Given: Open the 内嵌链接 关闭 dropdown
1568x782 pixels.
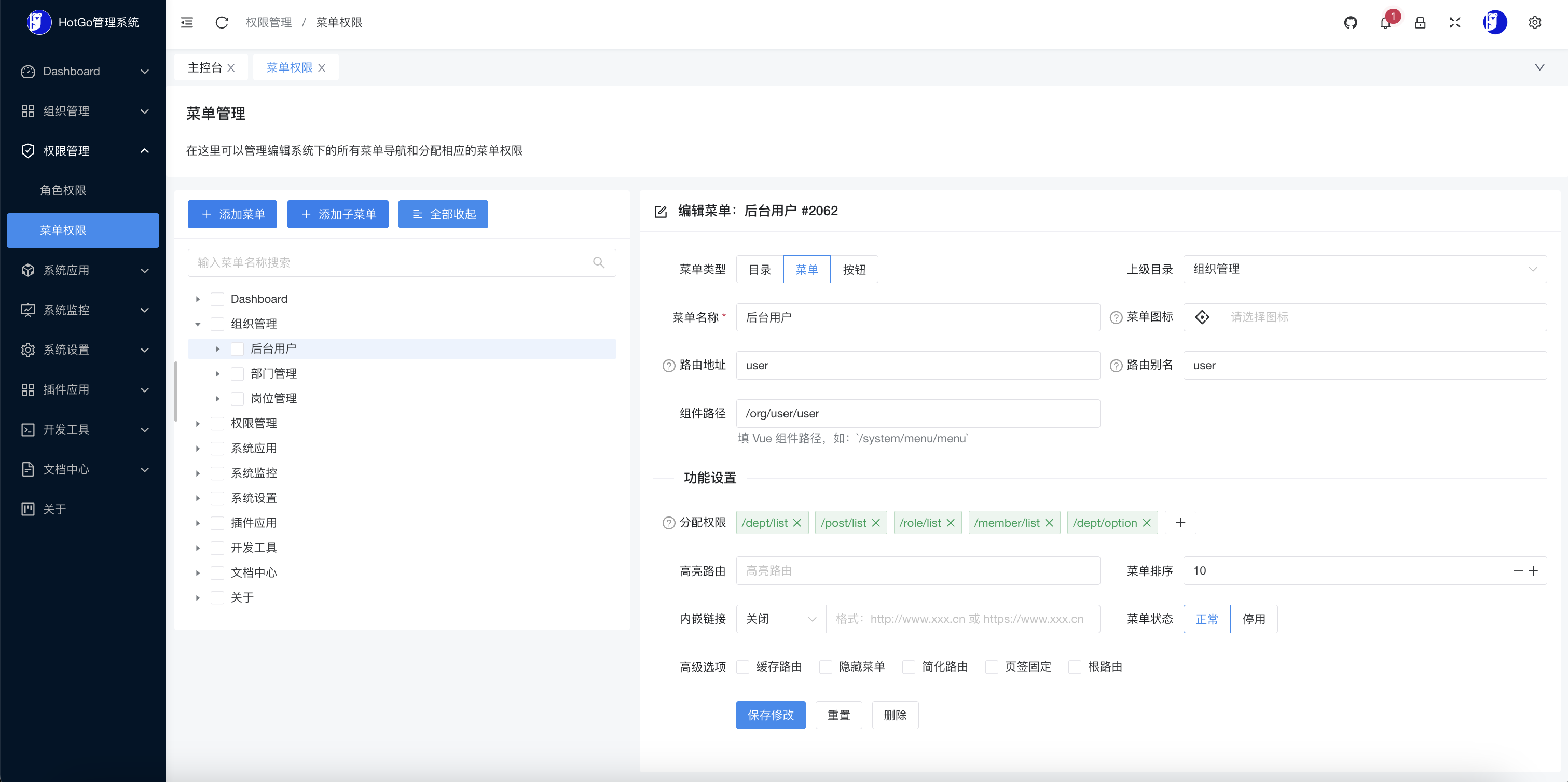Looking at the screenshot, I should (780, 619).
